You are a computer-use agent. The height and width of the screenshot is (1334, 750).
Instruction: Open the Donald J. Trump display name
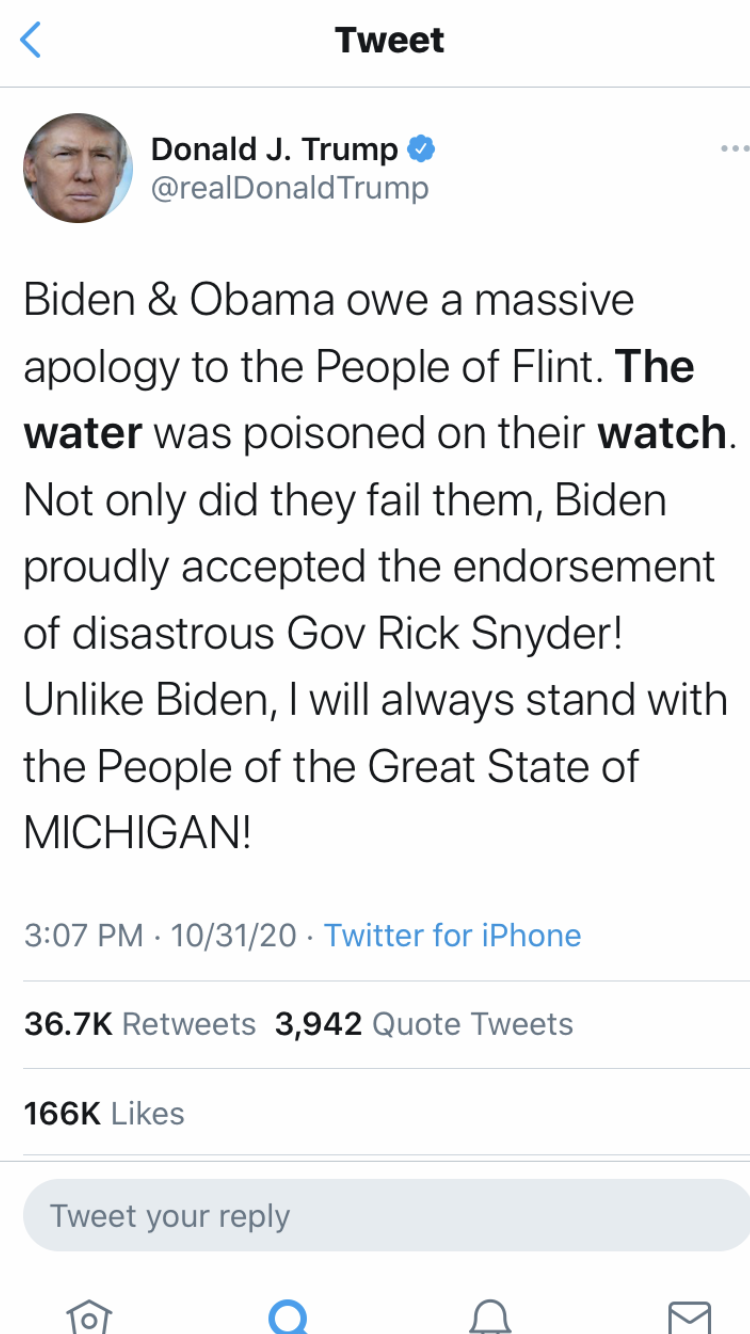pos(274,150)
